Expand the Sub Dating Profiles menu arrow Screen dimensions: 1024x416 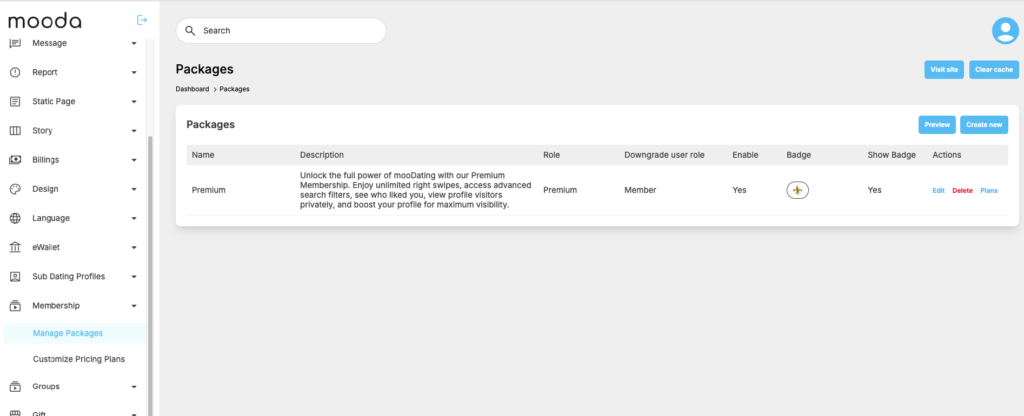click(x=134, y=276)
